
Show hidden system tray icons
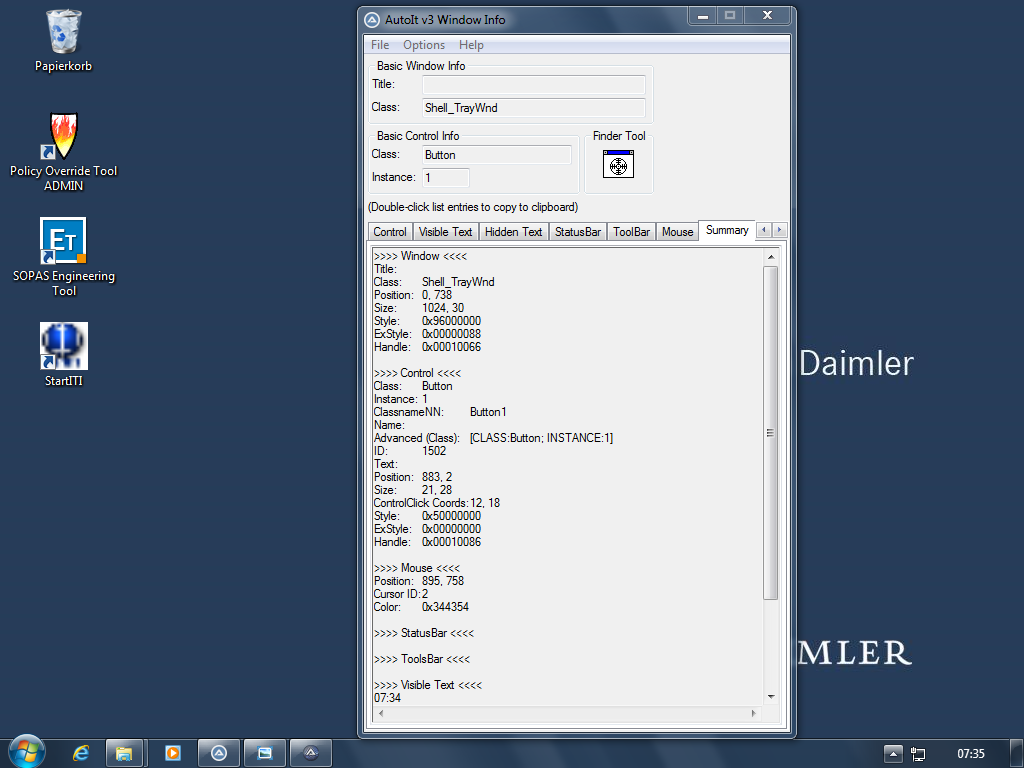[893, 753]
